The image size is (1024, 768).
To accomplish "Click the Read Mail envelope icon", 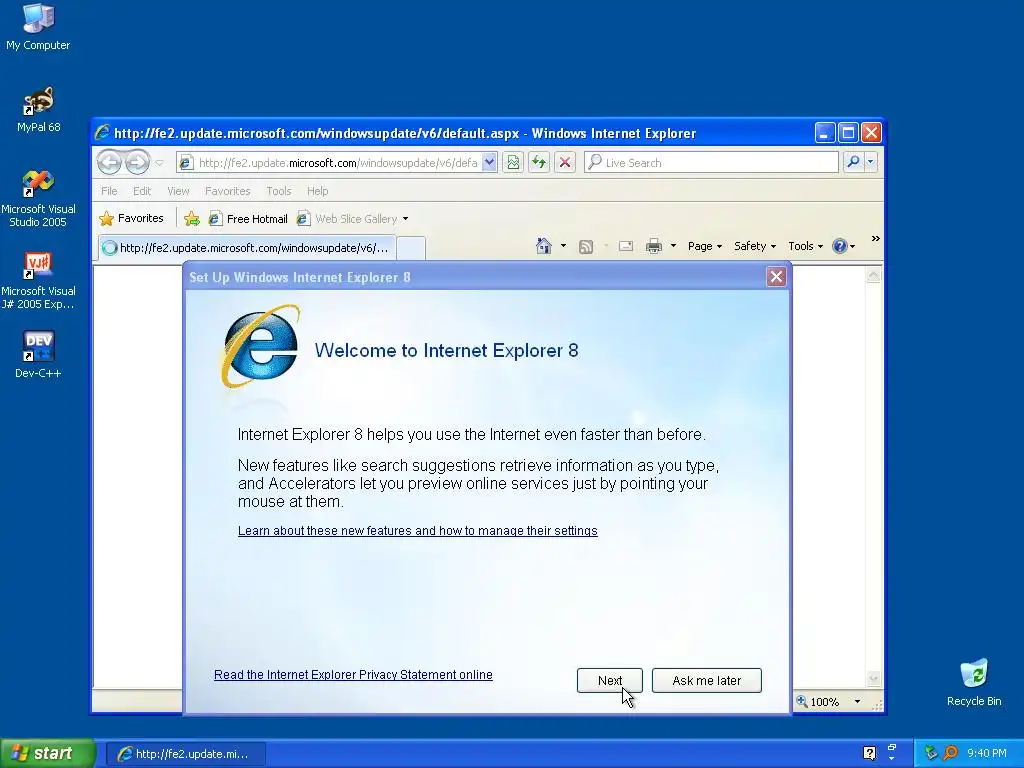I will click(x=626, y=246).
